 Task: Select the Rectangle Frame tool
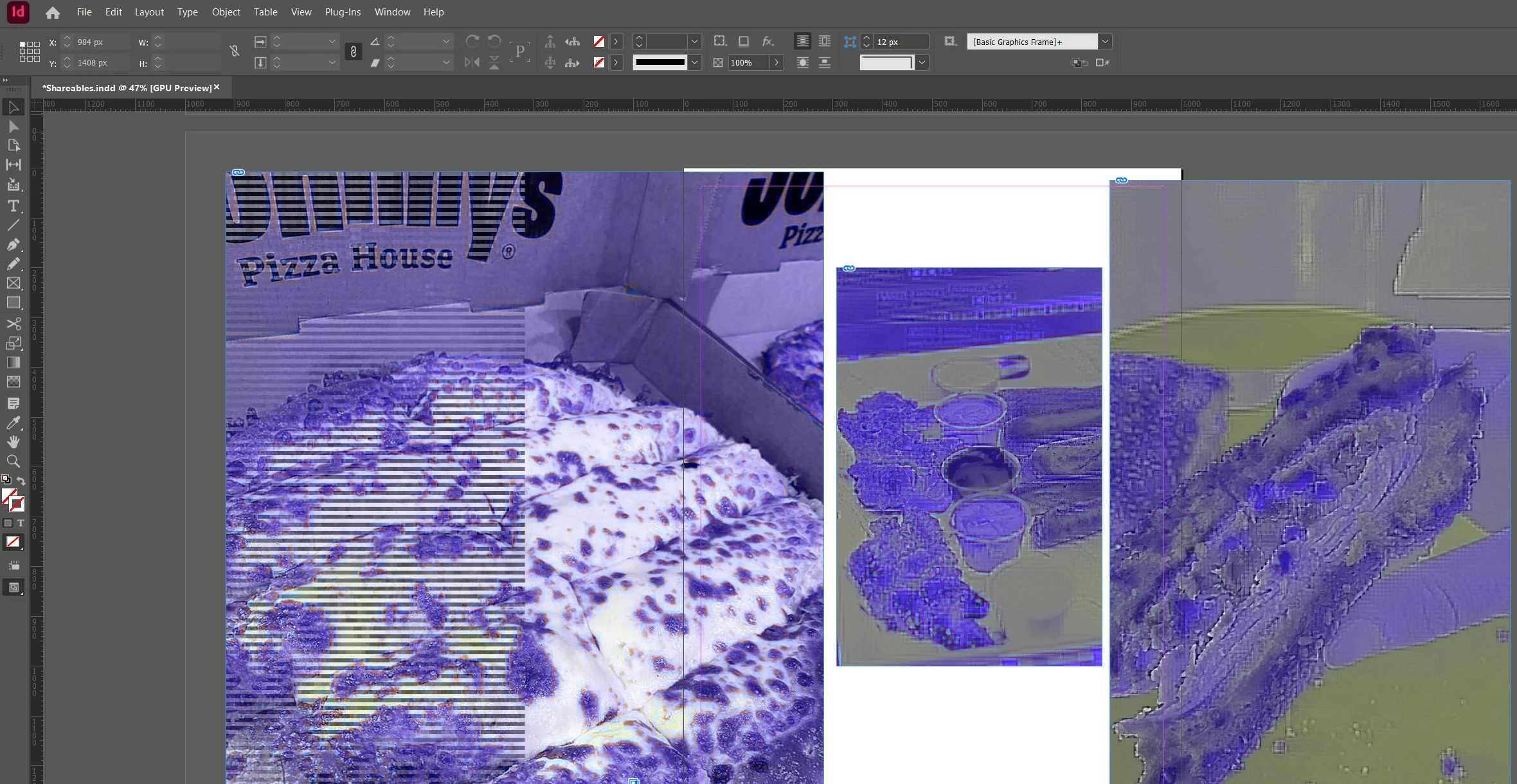point(13,283)
